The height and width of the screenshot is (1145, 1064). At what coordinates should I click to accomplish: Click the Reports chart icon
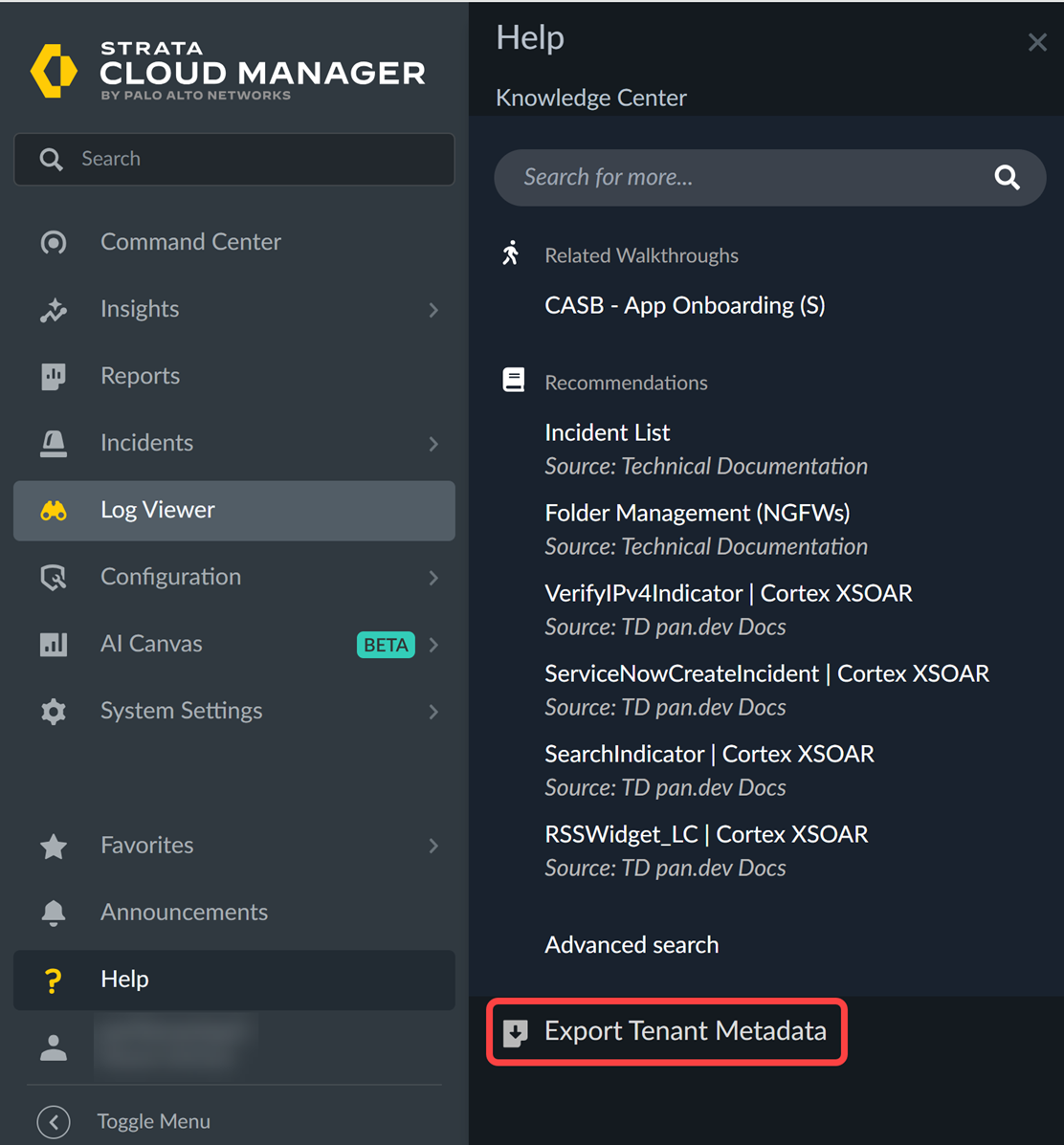coord(54,376)
